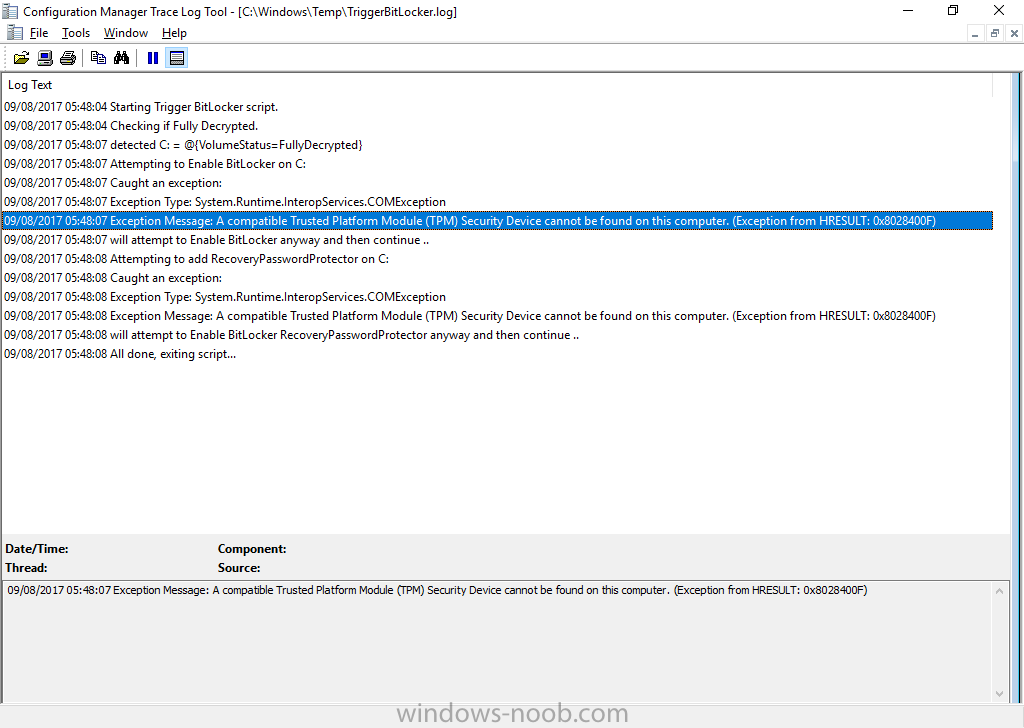Select 05:48:07 'Exception Type' COMException line
This screenshot has width=1024, height=728.
[497, 202]
